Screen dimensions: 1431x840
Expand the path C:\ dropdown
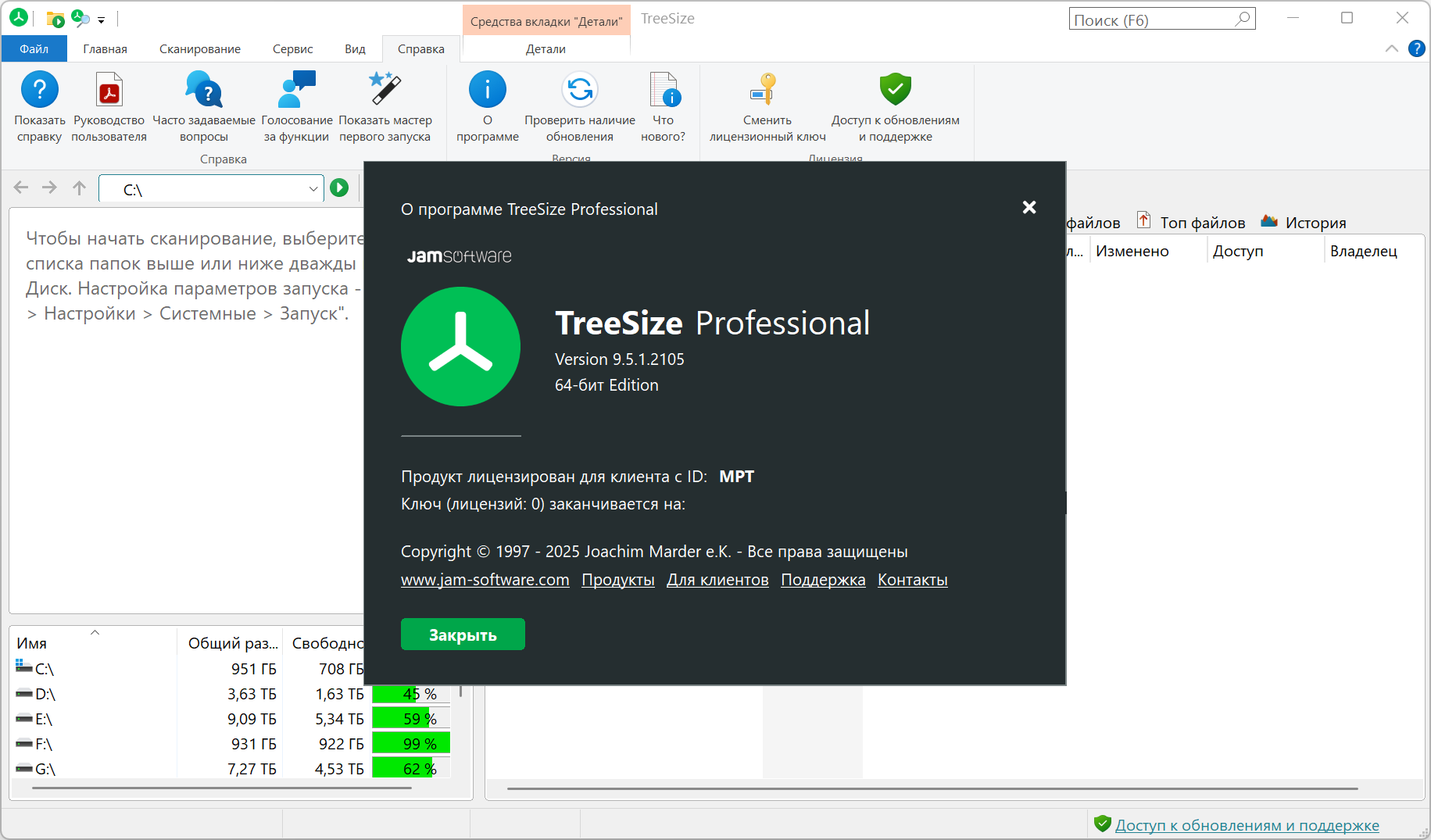point(313,189)
